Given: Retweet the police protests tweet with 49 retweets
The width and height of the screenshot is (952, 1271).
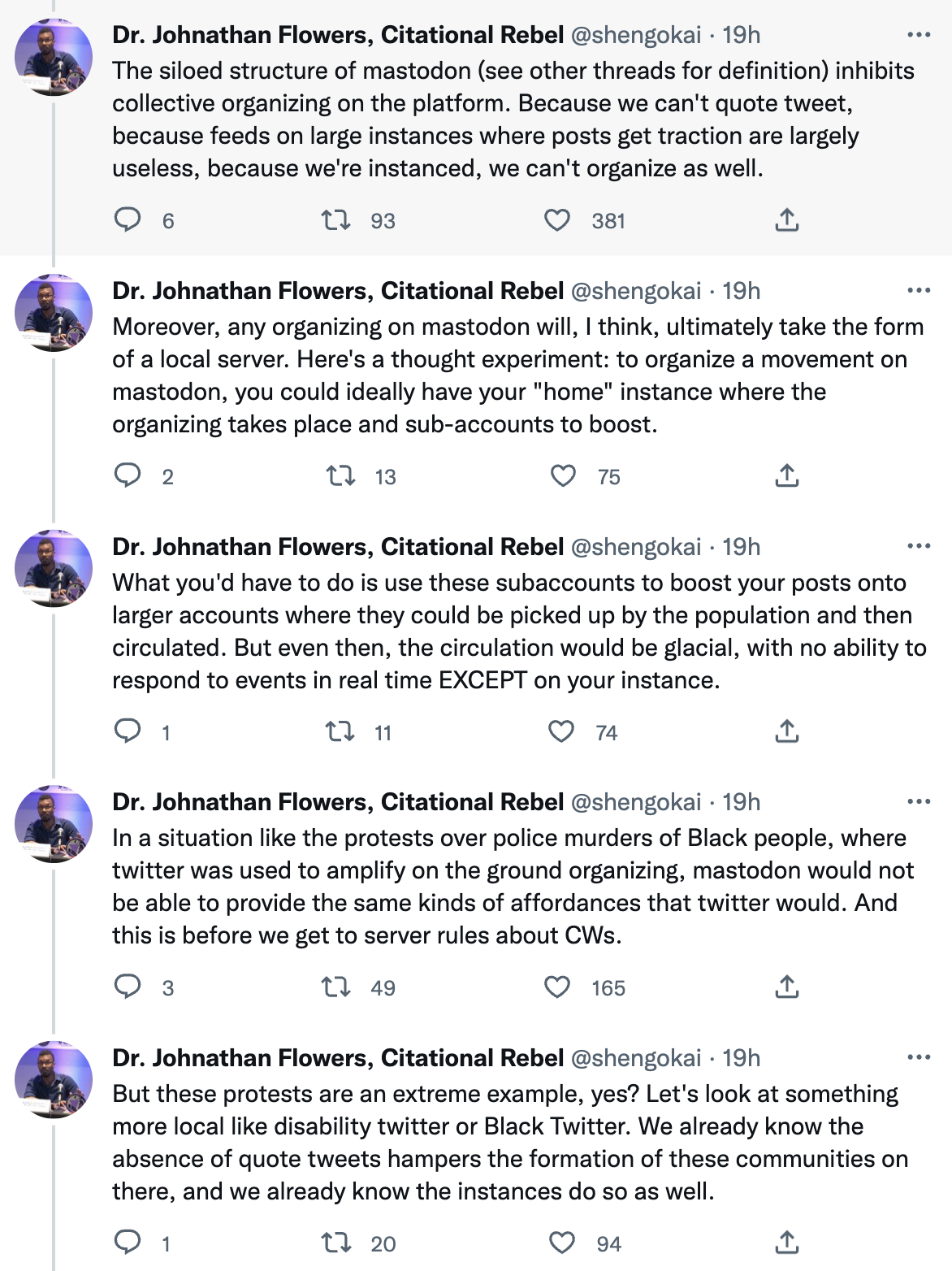Looking at the screenshot, I should [335, 987].
